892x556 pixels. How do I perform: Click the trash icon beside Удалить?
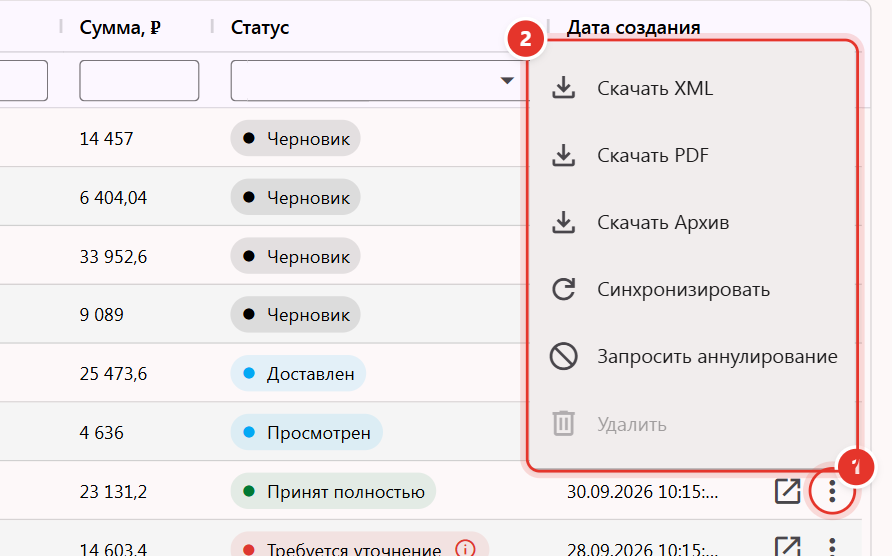point(563,424)
